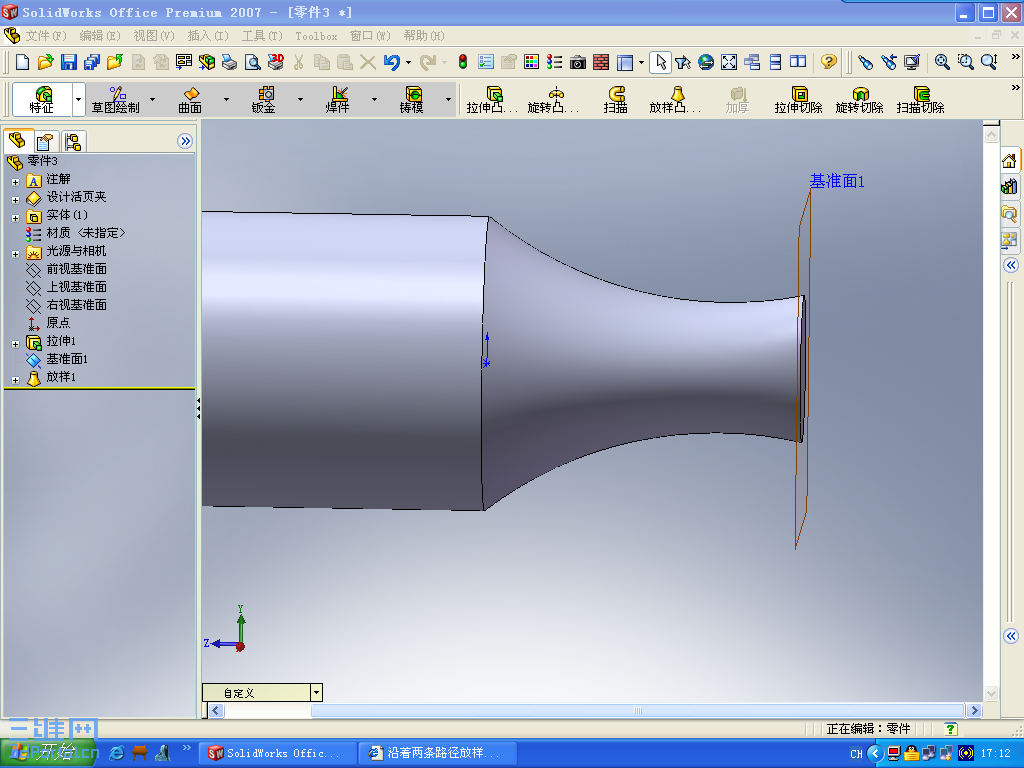The height and width of the screenshot is (768, 1024).
Task: Open the view orientation 自定义 dropdown
Action: tap(315, 692)
